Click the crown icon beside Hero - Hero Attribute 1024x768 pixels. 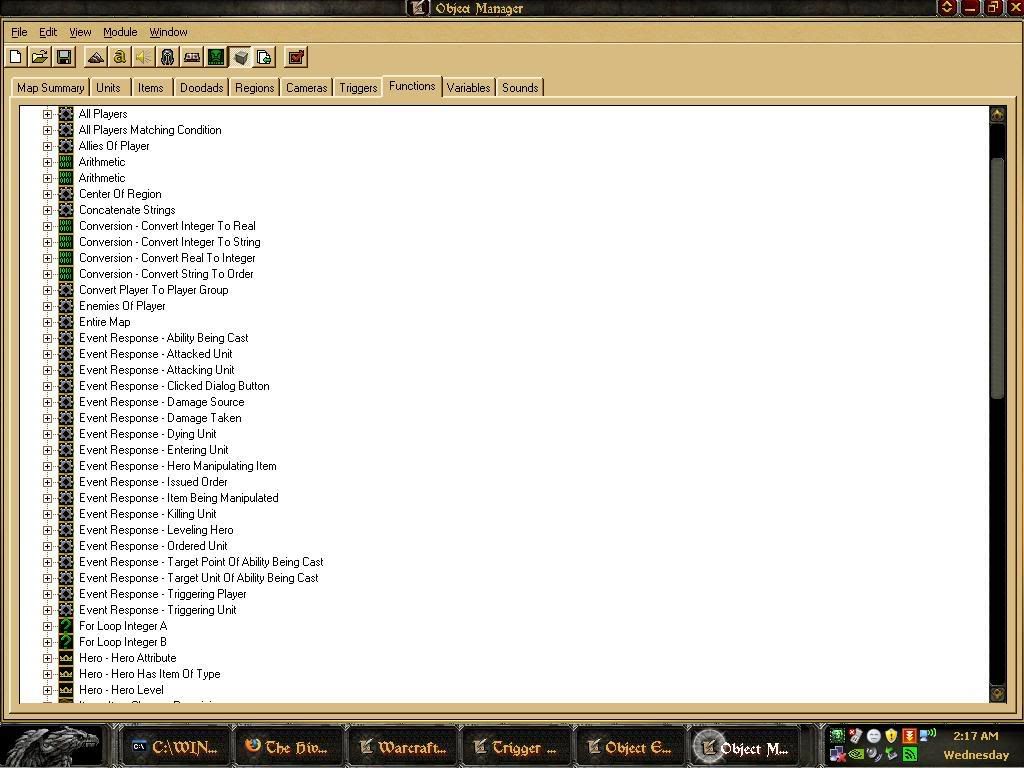pyautogui.click(x=66, y=658)
